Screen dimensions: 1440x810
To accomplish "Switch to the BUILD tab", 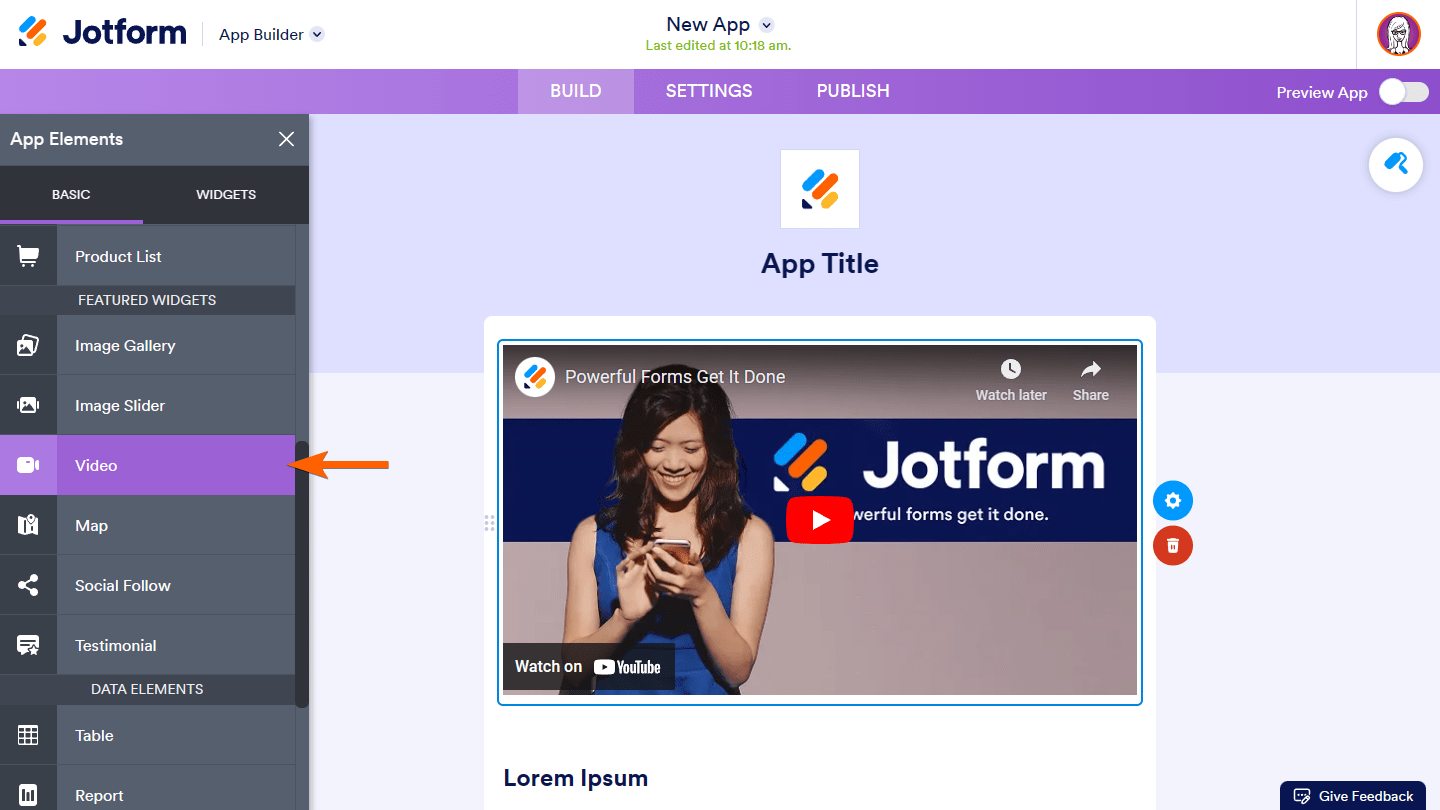I will point(576,91).
